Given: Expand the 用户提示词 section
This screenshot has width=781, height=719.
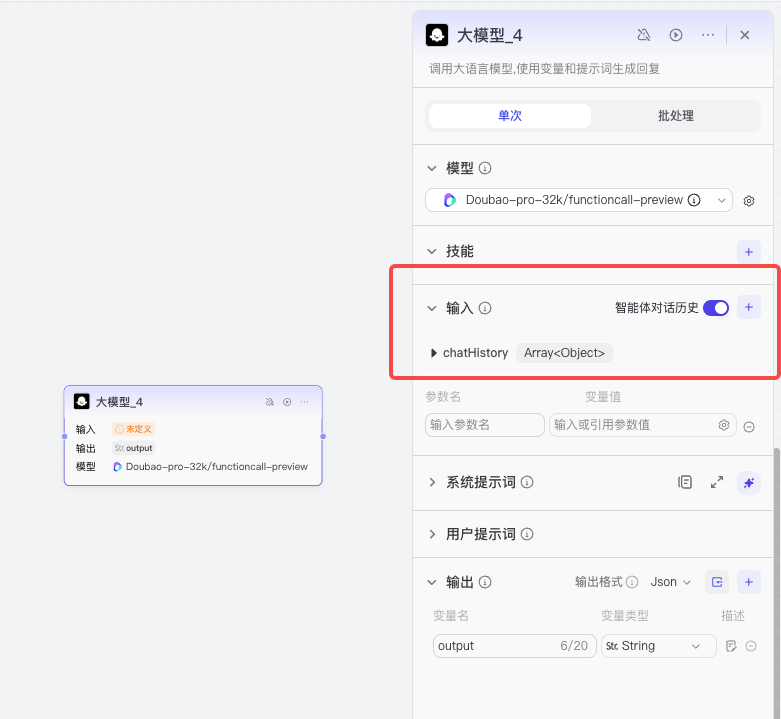Looking at the screenshot, I should coord(432,534).
